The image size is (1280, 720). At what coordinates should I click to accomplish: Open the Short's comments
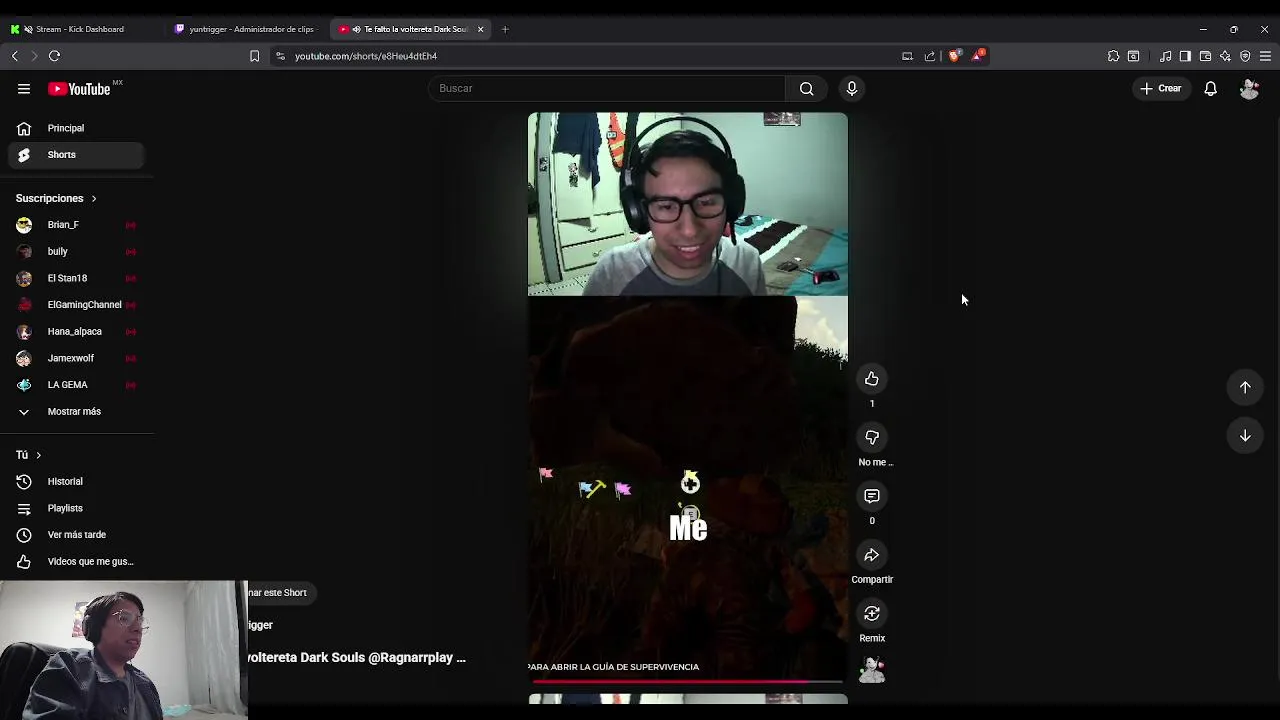[x=872, y=496]
